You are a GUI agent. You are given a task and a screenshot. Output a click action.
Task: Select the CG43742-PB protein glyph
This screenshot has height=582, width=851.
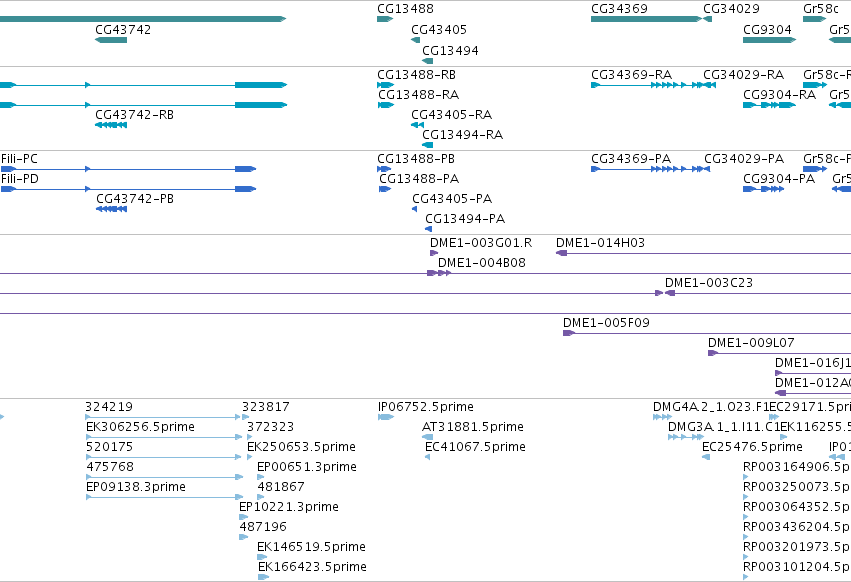click(111, 209)
